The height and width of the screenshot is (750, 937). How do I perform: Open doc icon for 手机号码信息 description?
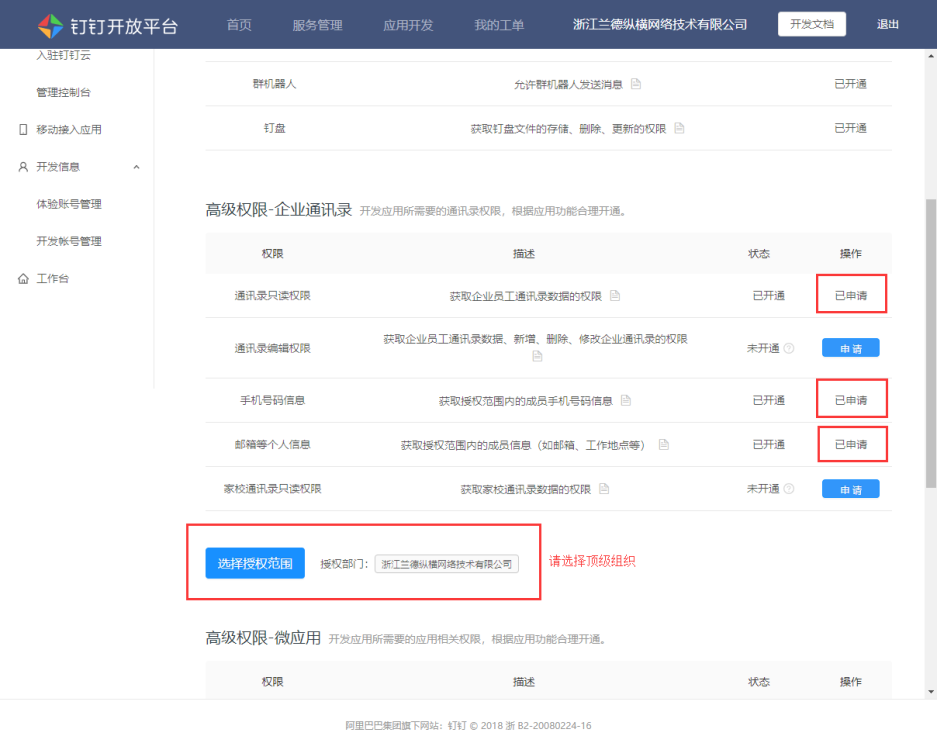[x=626, y=400]
